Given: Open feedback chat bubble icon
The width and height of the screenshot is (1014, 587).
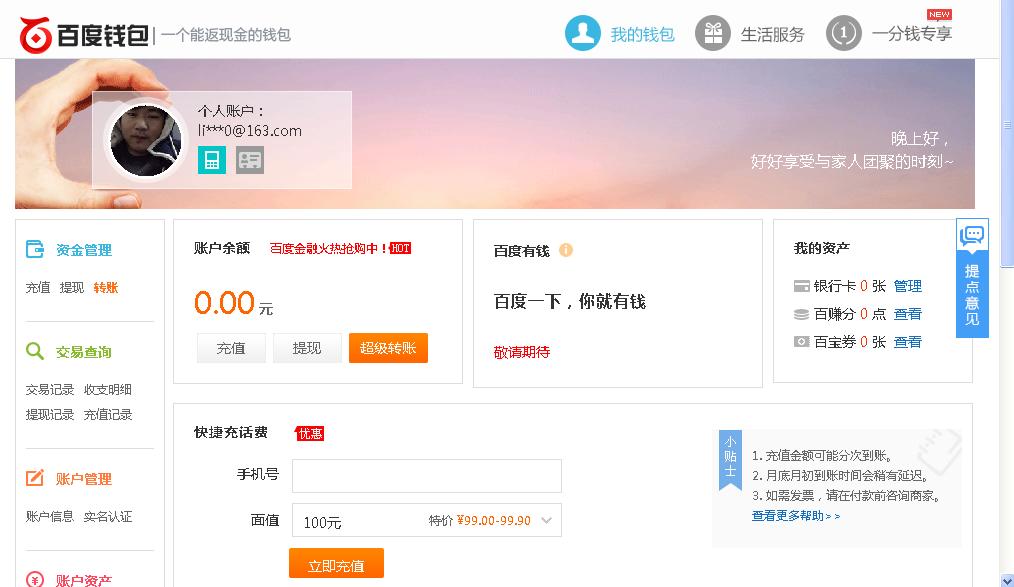Looking at the screenshot, I should [x=972, y=236].
